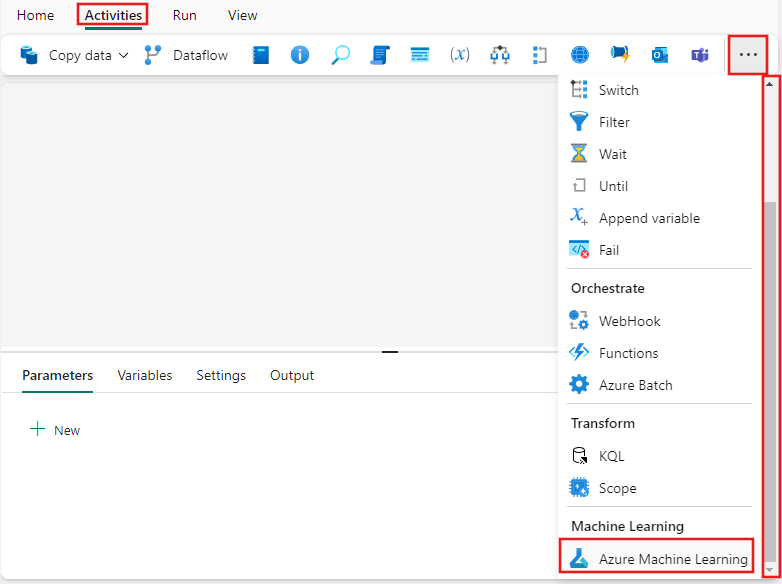Expand the Copy data dropdown arrow

tap(123, 55)
